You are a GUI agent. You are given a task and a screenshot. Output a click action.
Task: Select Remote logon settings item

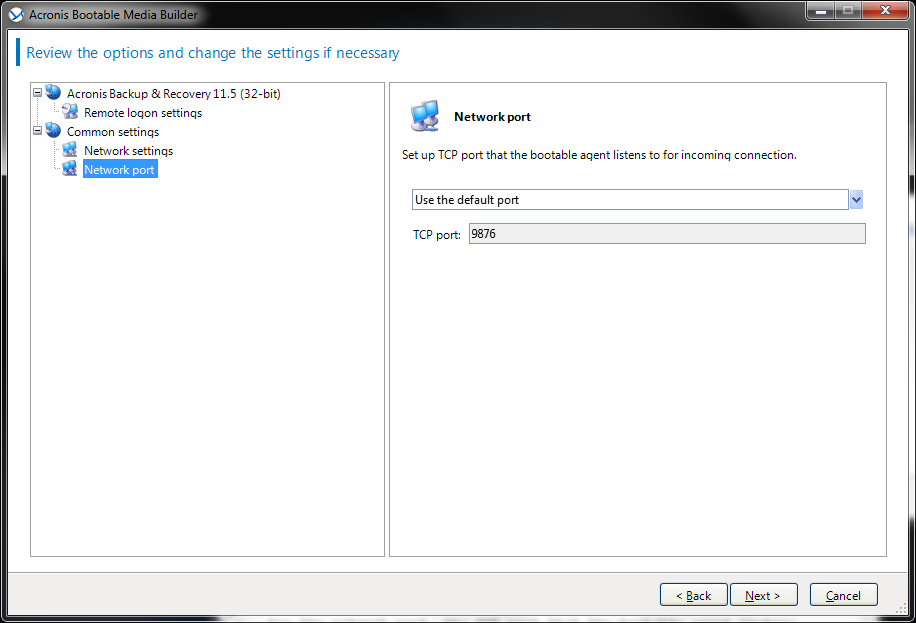[143, 113]
